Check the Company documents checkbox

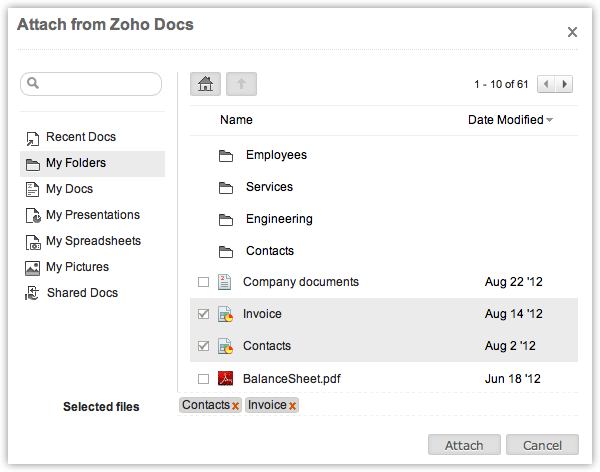tap(203, 283)
